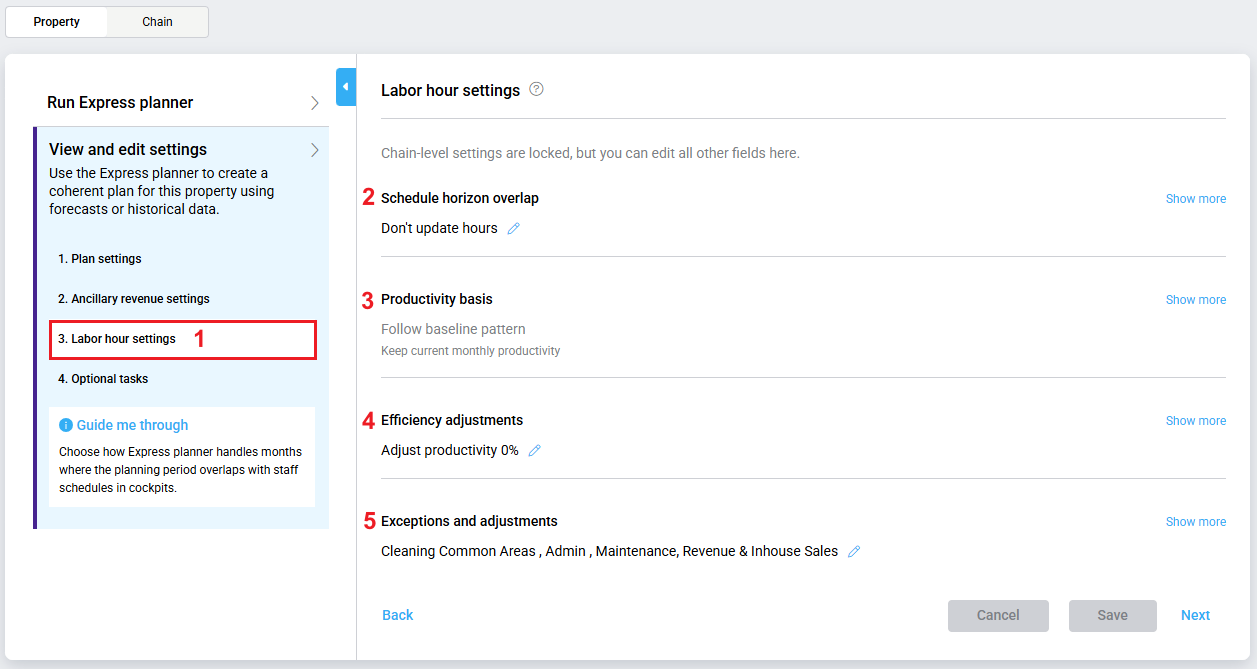Edit Exceptions and adjustments departments with pencil

854,551
